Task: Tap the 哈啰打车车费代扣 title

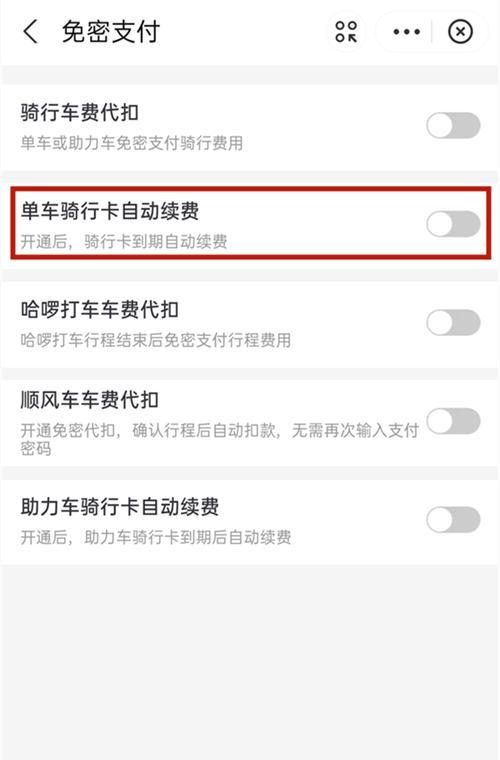Action: coord(99,310)
